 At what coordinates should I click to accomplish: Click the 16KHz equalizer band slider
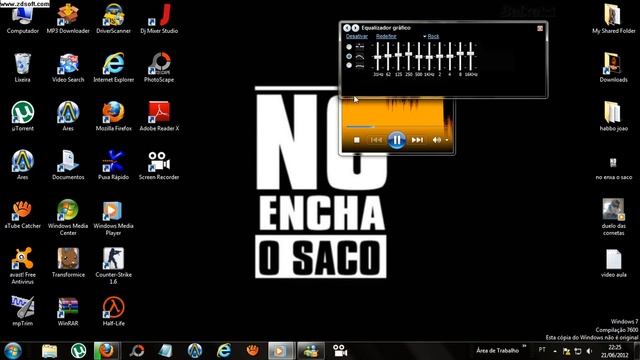tap(471, 56)
